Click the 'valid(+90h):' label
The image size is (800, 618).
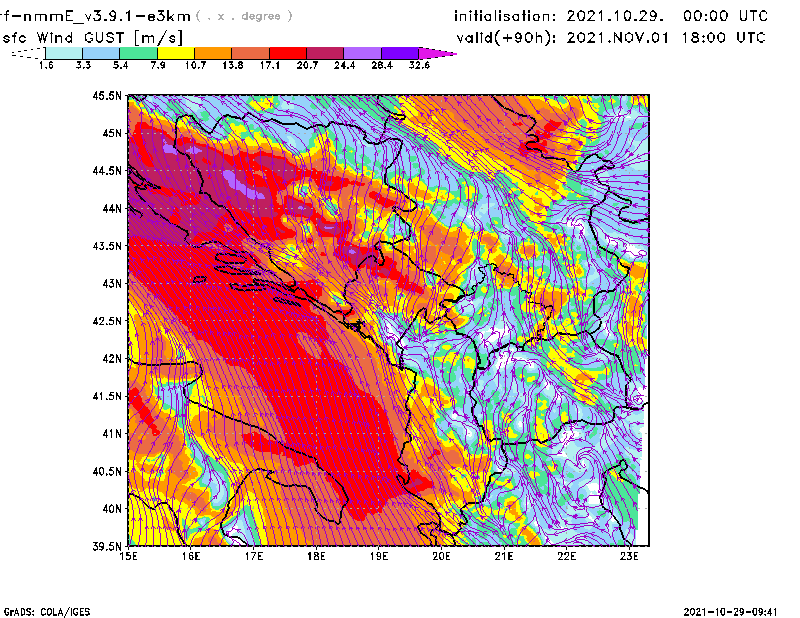point(506,38)
